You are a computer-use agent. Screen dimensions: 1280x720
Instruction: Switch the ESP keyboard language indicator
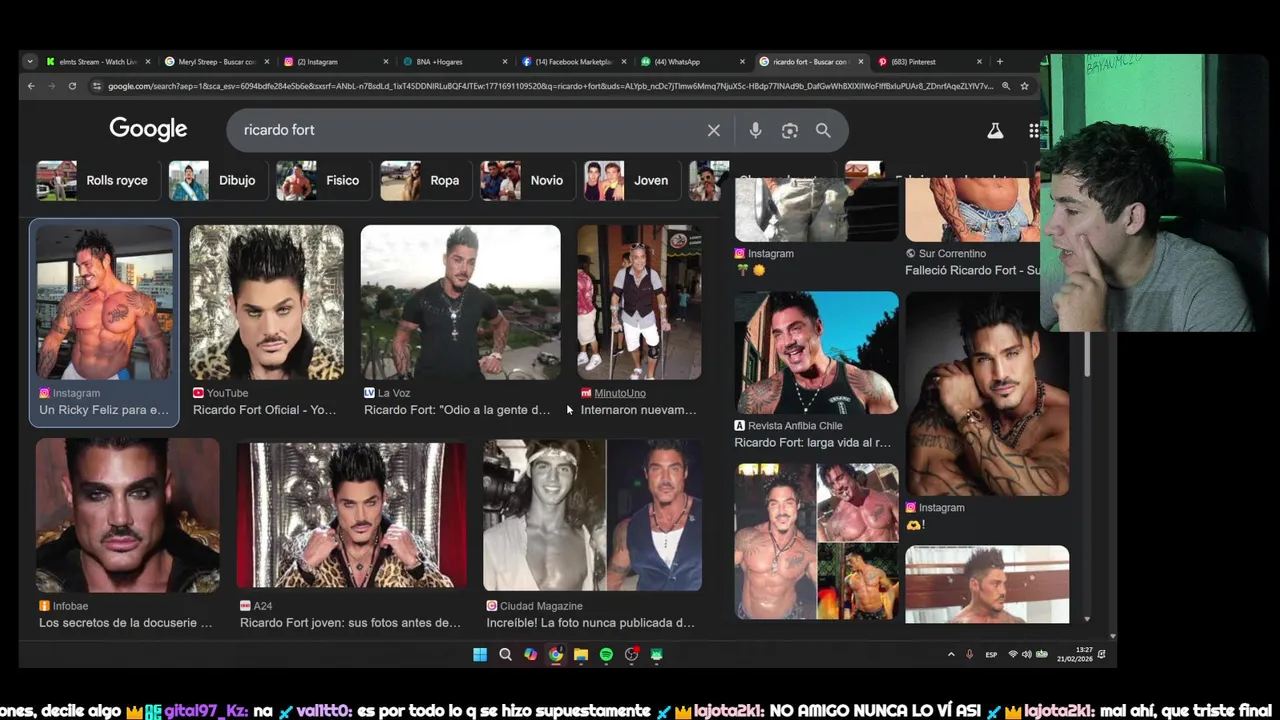tap(991, 655)
